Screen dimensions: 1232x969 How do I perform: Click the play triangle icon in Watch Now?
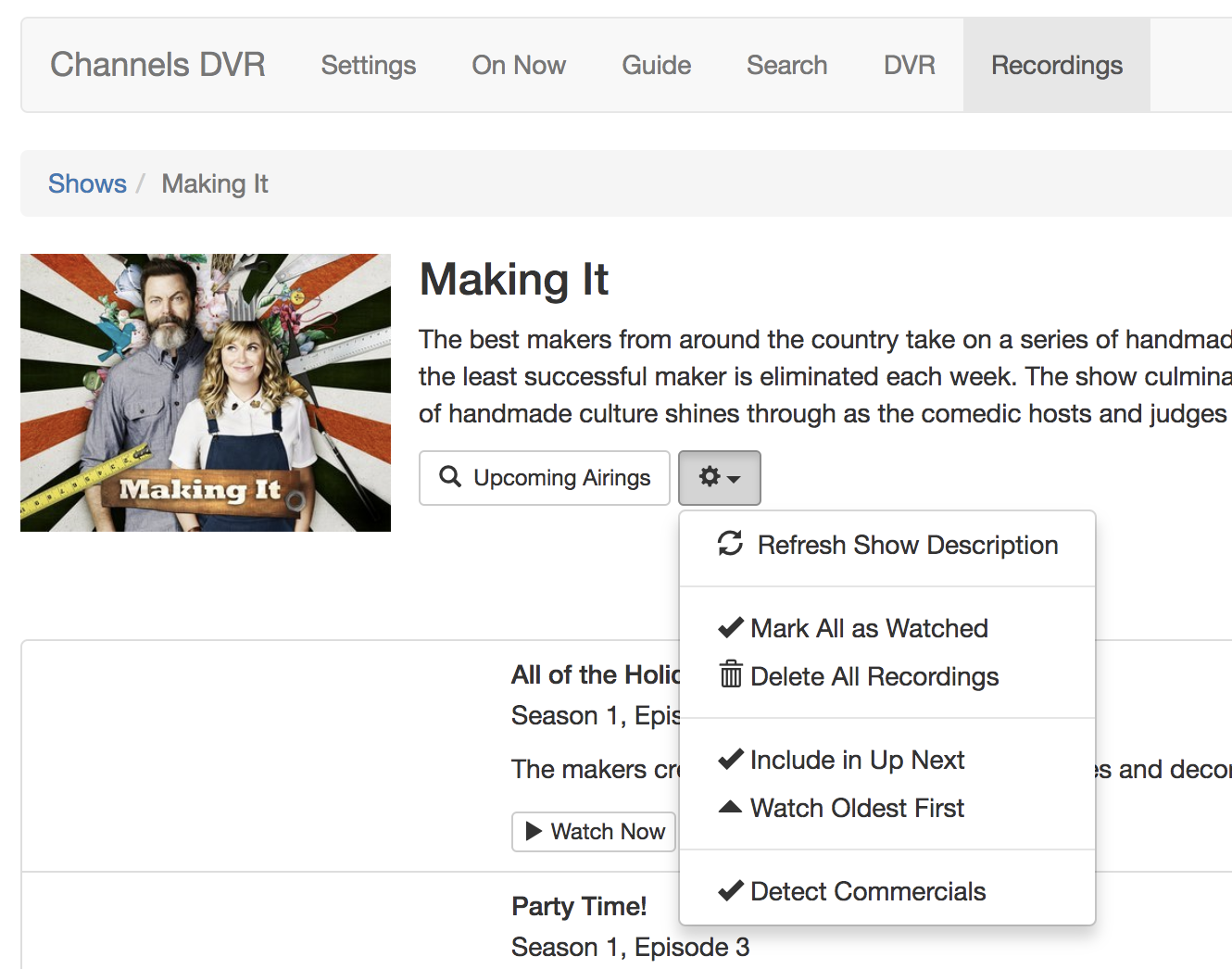point(534,831)
